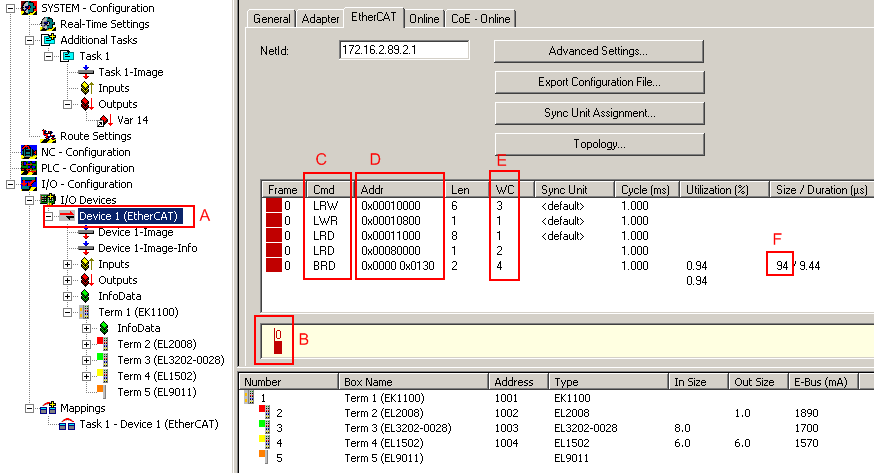Viewport: 874px width, 473px height.
Task: Click address 0x00011000 in frame list
Action: [391, 236]
